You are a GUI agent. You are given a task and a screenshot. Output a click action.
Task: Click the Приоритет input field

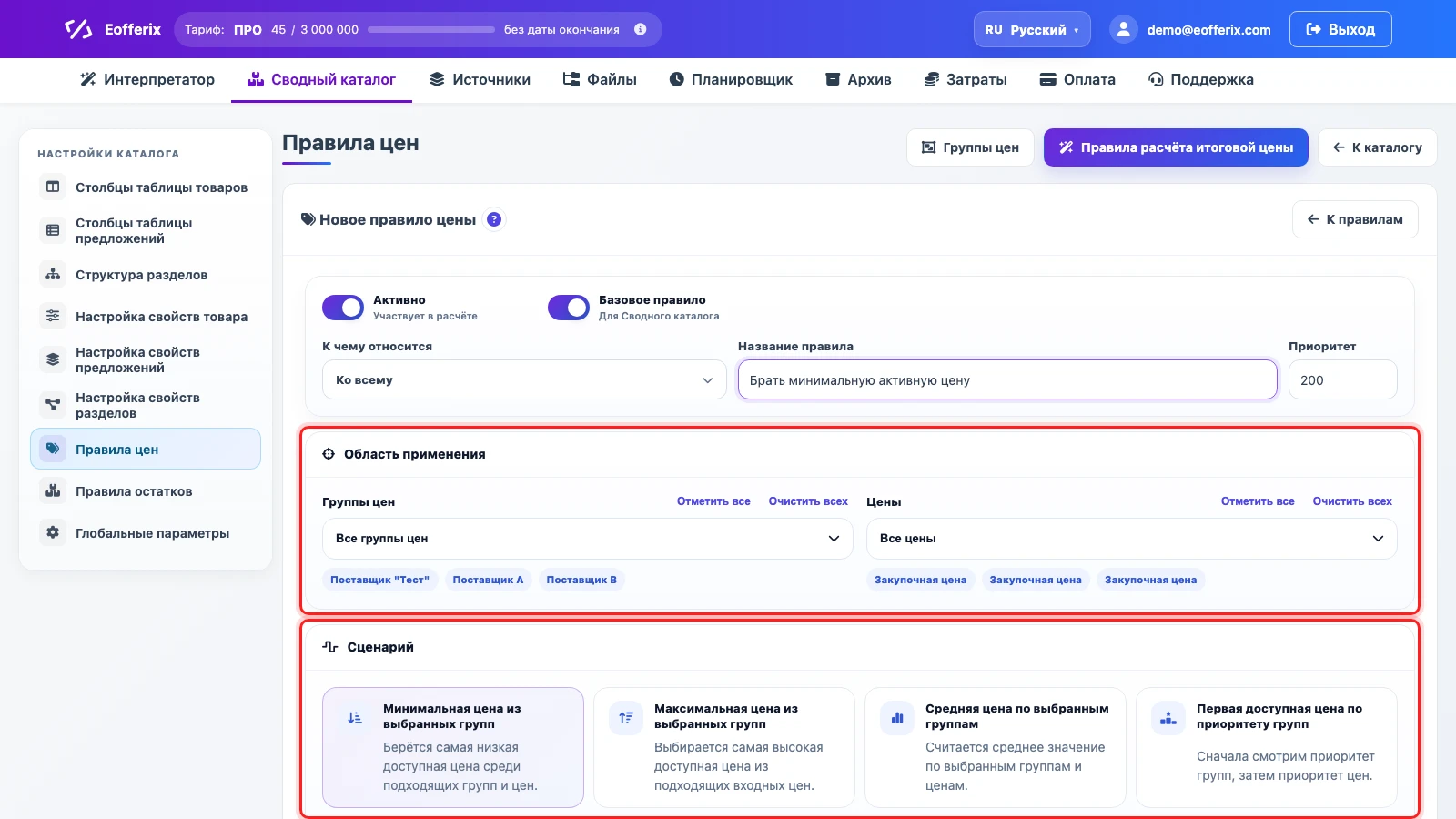[x=1343, y=379]
